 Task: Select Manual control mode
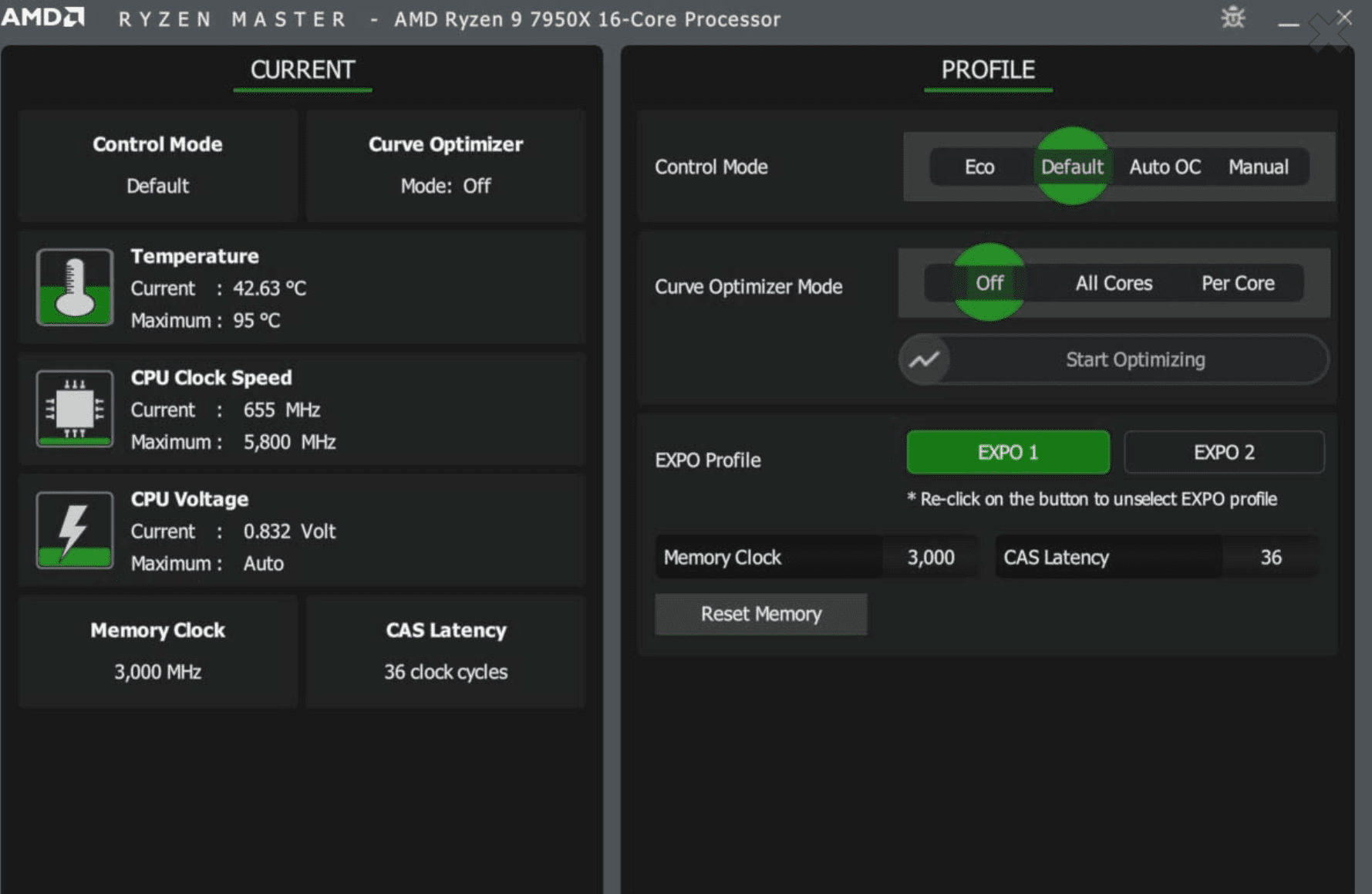tap(1259, 167)
